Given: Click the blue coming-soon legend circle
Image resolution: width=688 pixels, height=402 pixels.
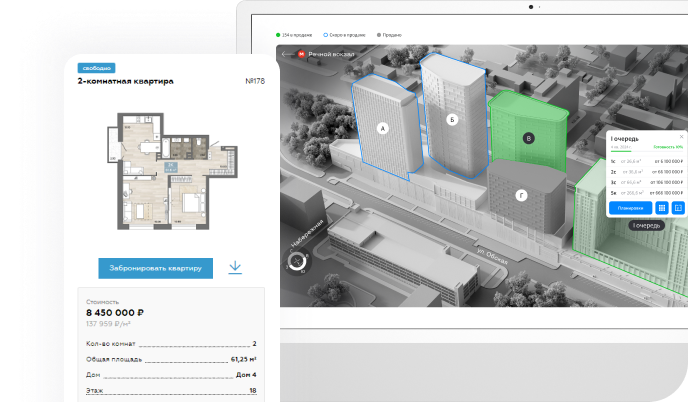Looking at the screenshot, I should 326,35.
